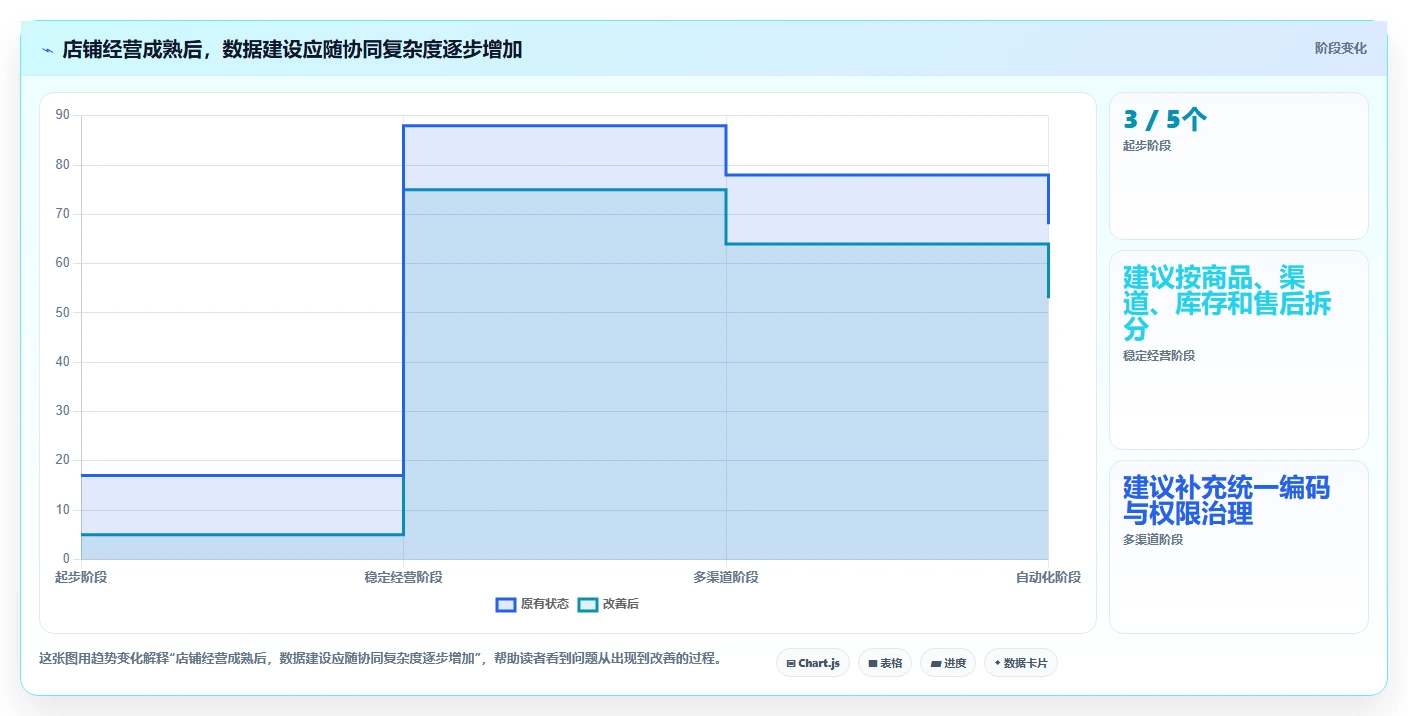Click the 稳定经营阶段 caption in the side card
The width and height of the screenshot is (1408, 716).
coord(1159,356)
